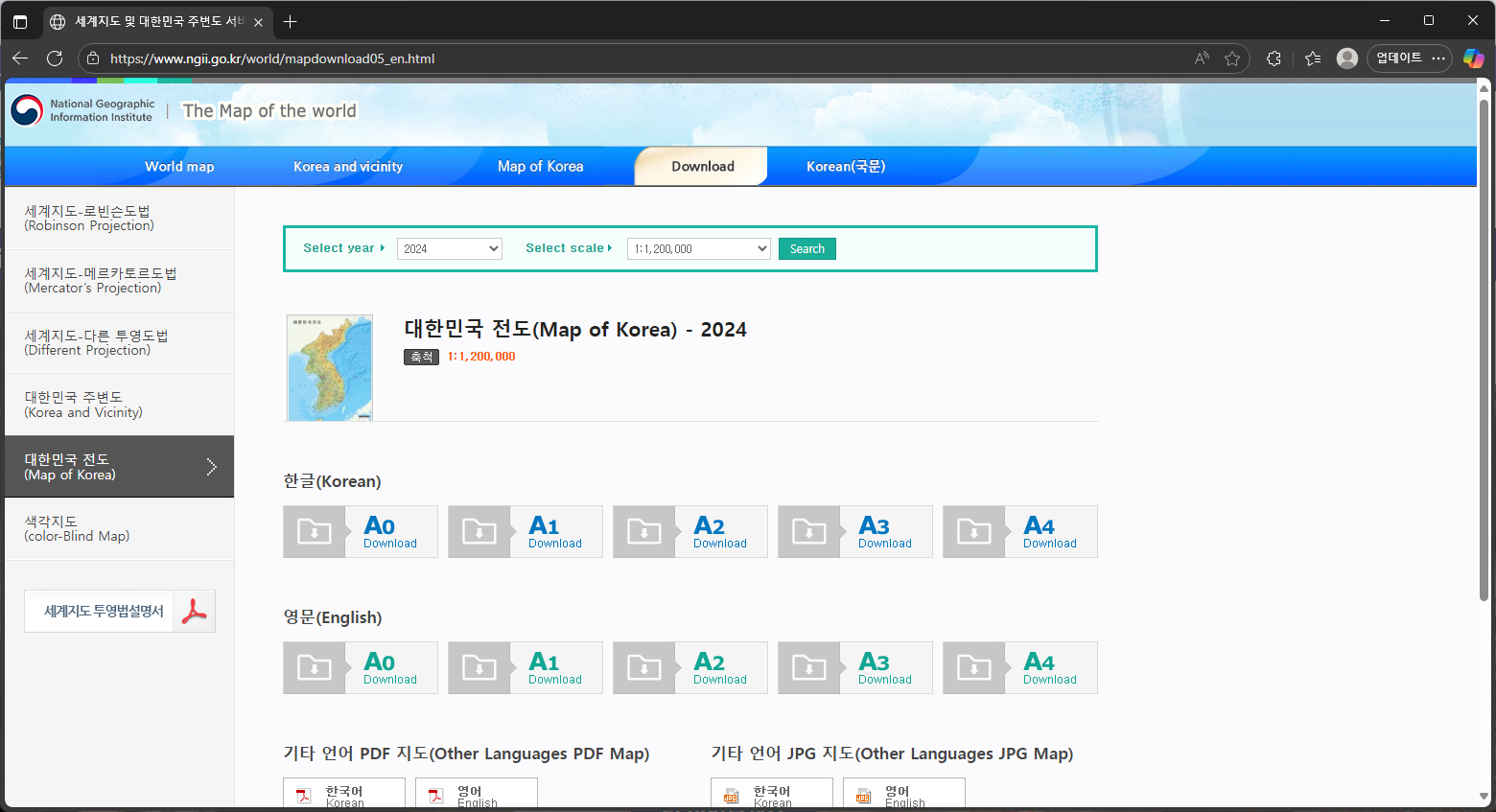Viewport: 1496px width, 812px height.
Task: Switch to Korean(국문) site
Action: [x=846, y=167]
